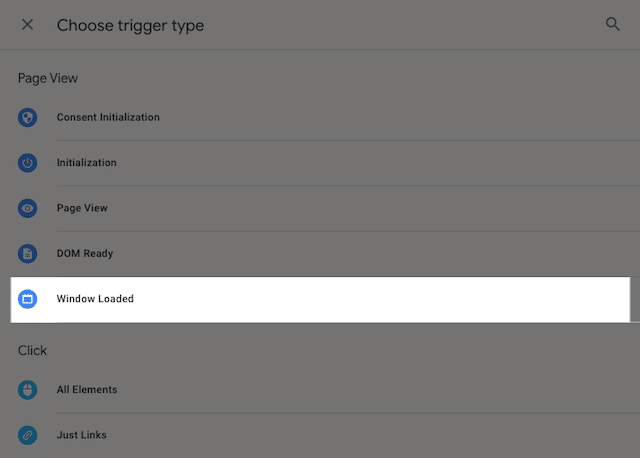This screenshot has height=458, width=640.
Task: Click the Click section heading
Action: tap(33, 350)
